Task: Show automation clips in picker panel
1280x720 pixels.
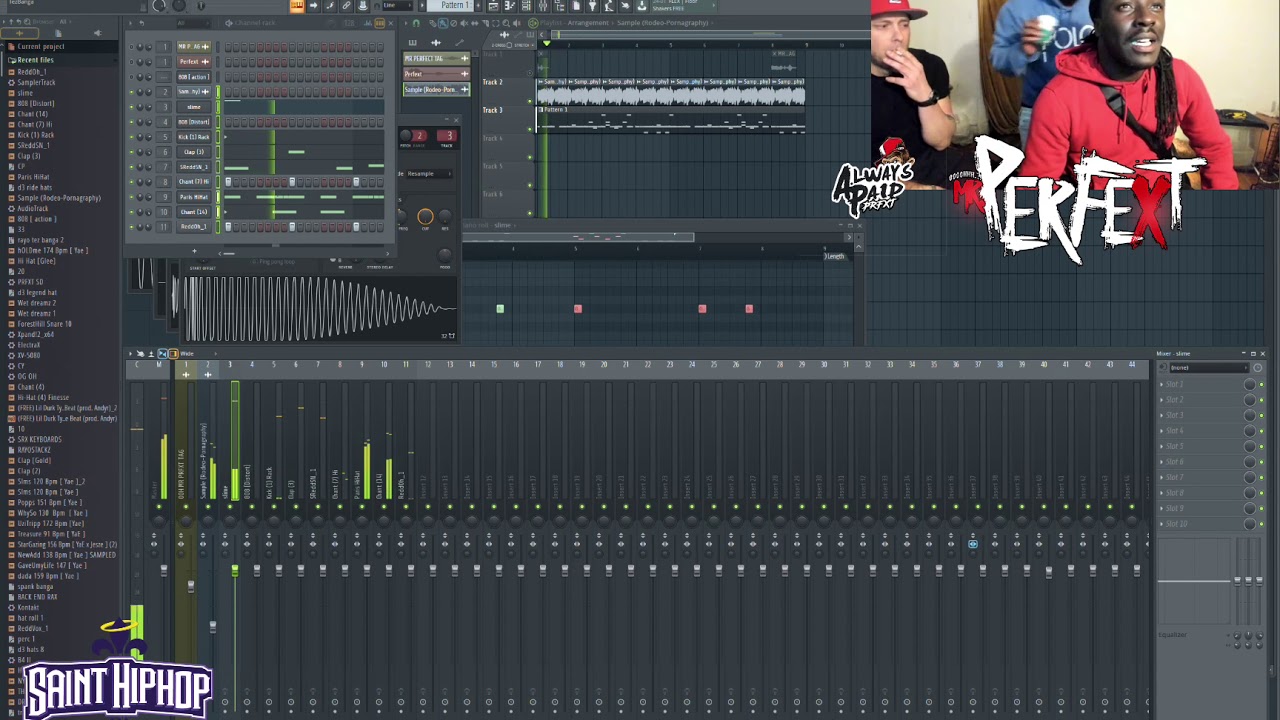Action: pos(459,43)
